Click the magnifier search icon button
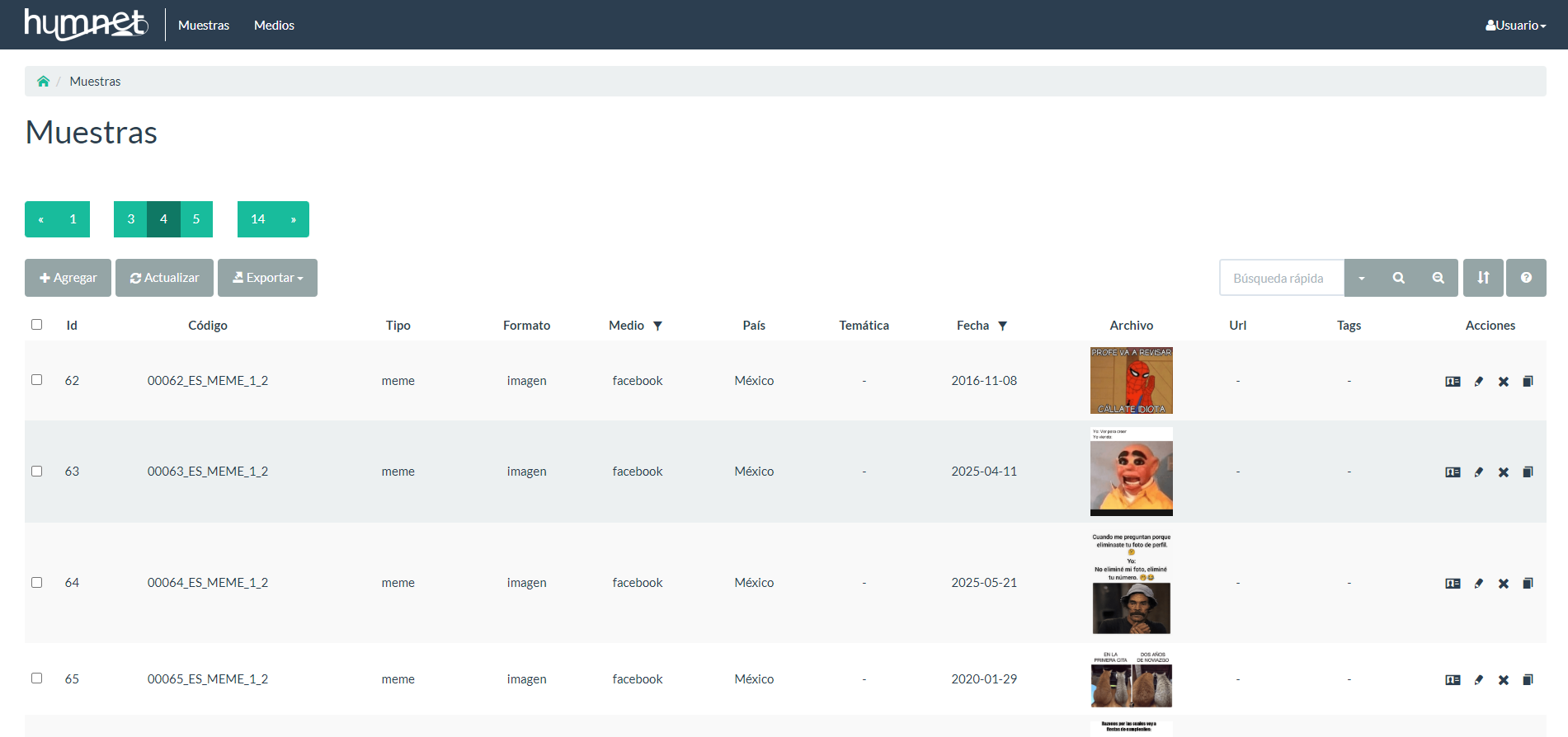This screenshot has width=1568, height=737. coord(1398,278)
